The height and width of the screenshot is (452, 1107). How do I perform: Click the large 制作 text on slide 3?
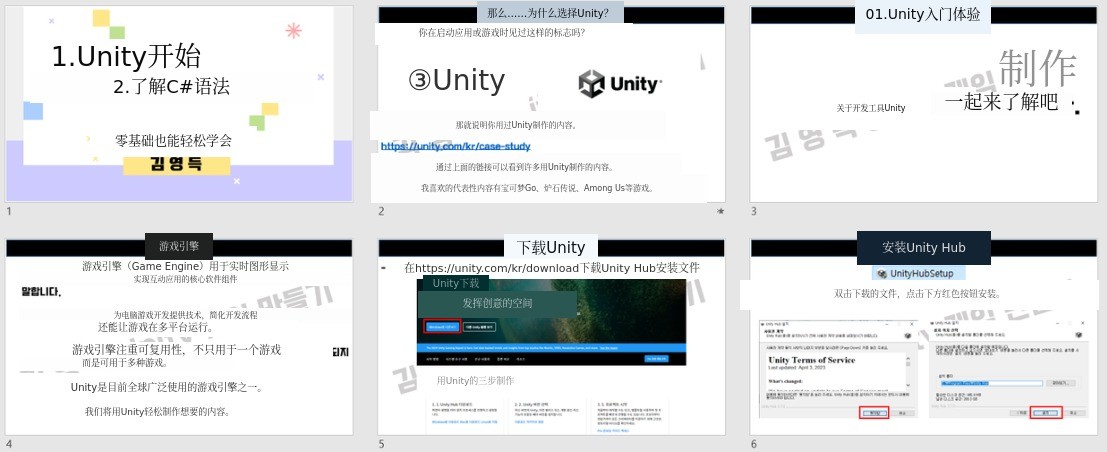(1037, 67)
